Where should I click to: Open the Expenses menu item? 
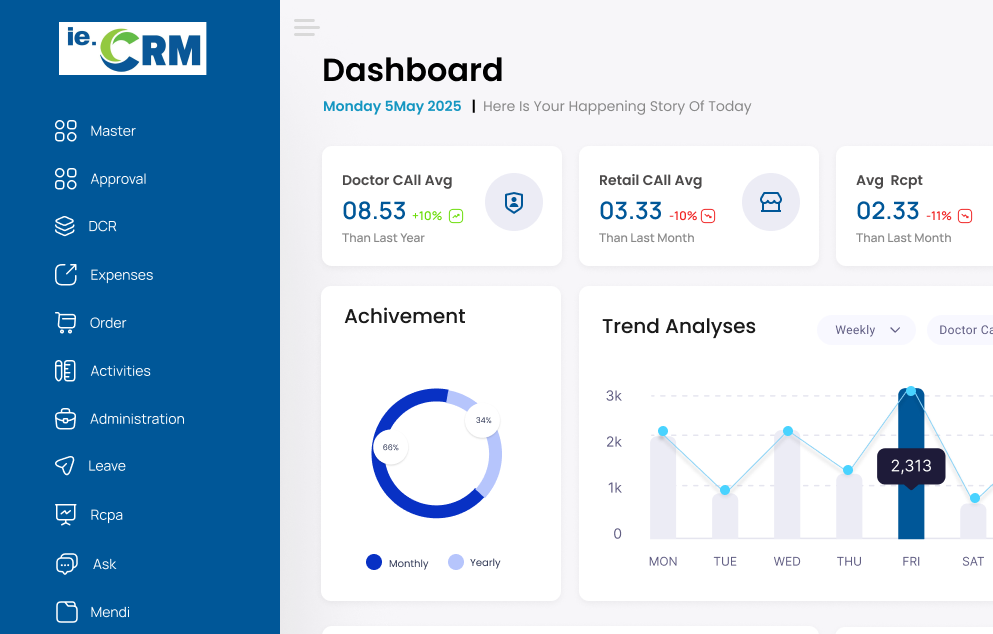(122, 275)
